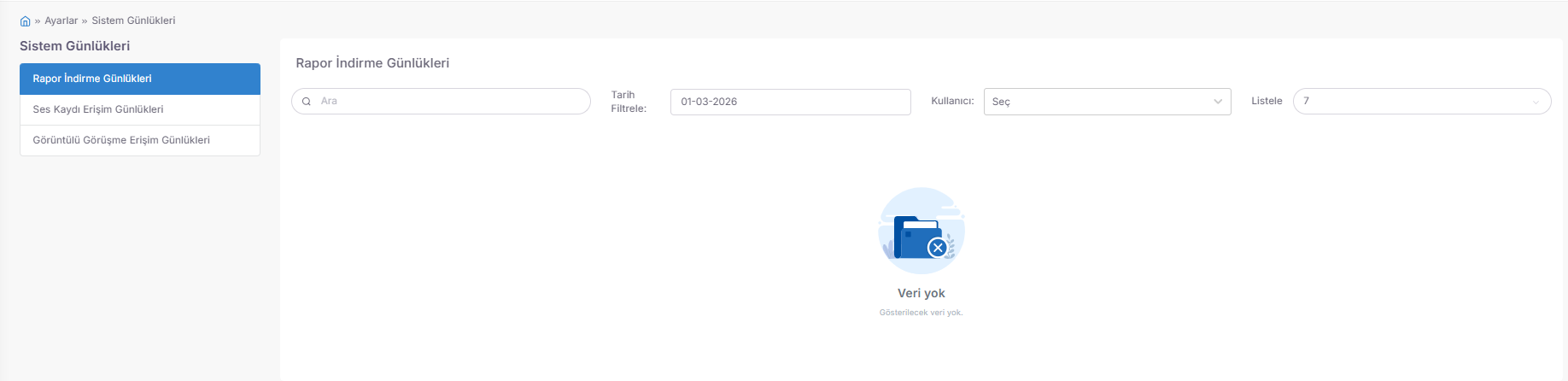1568x381 pixels.
Task: Open the date filter showing 01-03-2026
Action: tap(790, 102)
